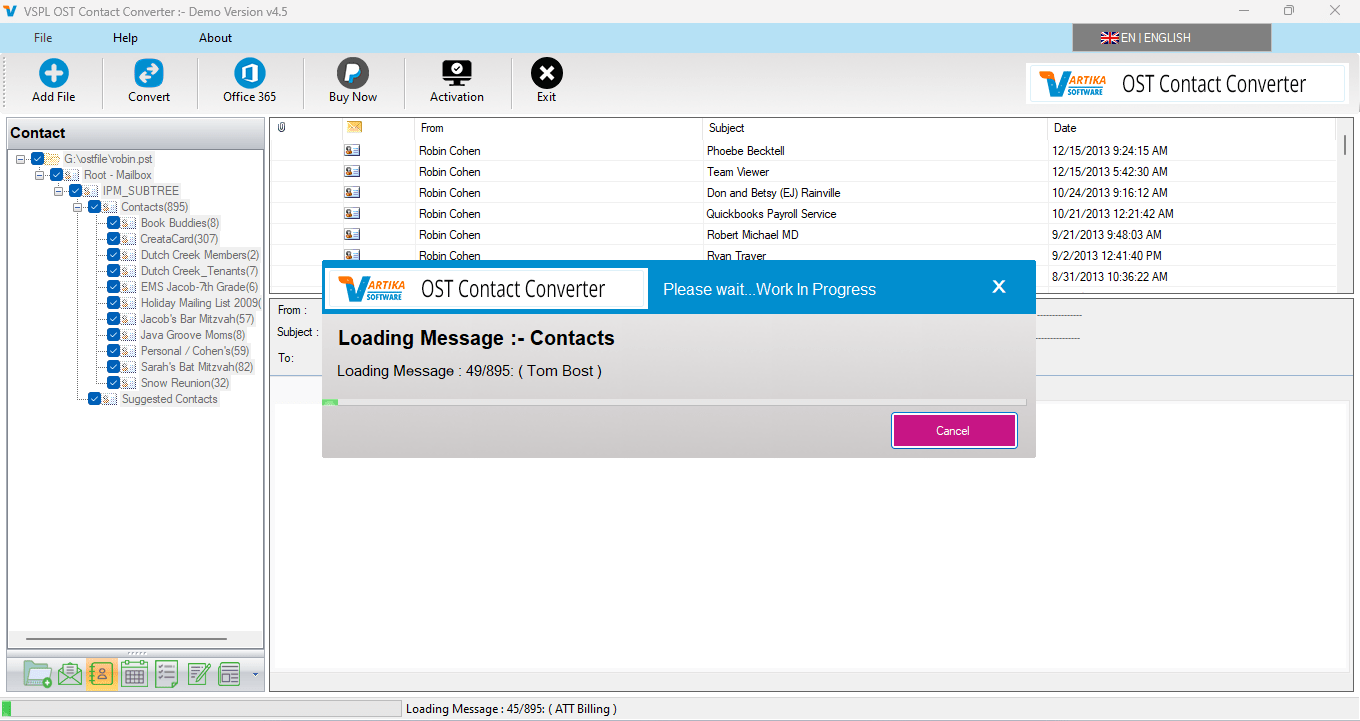Open the Help menu

tap(125, 38)
